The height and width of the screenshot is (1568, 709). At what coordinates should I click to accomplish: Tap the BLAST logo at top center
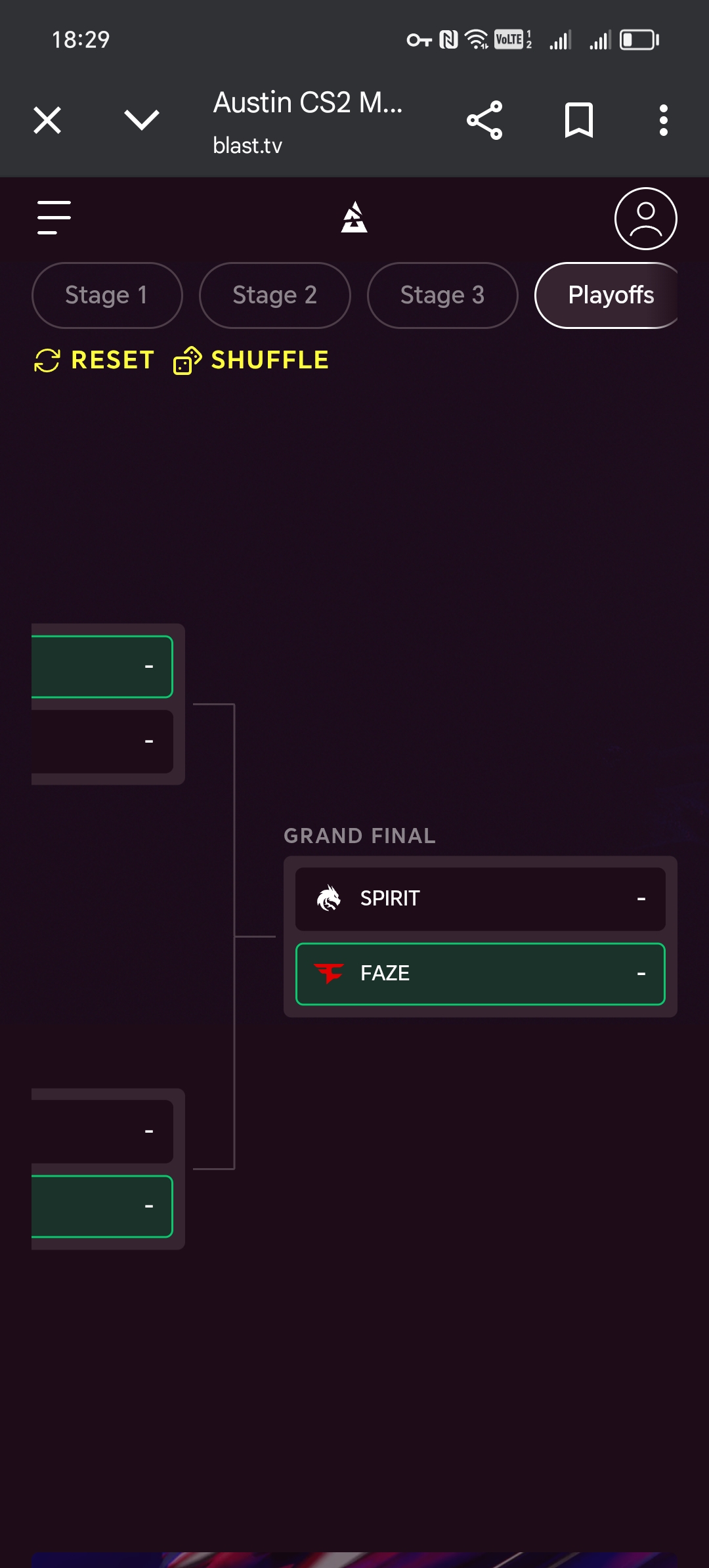pos(354,217)
